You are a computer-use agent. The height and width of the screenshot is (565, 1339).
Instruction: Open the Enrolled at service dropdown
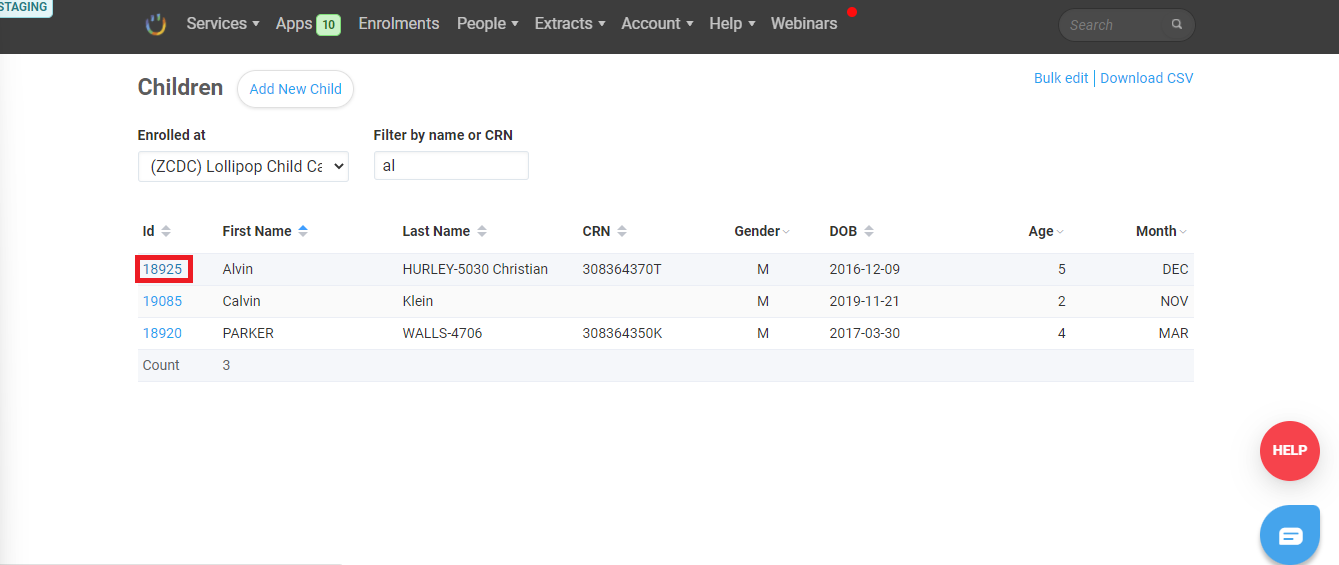[243, 166]
